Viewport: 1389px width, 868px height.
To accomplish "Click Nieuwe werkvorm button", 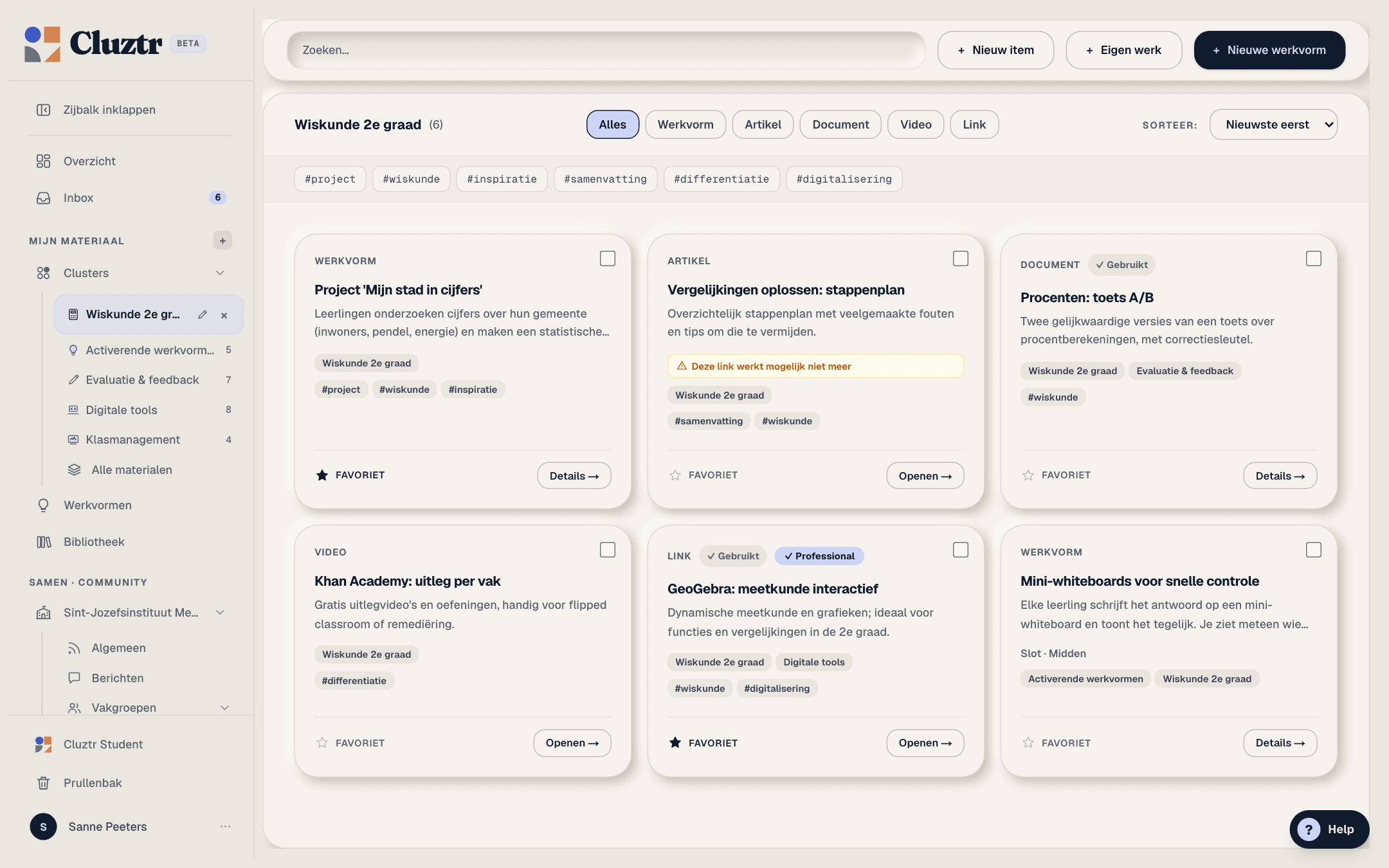I will (1269, 50).
